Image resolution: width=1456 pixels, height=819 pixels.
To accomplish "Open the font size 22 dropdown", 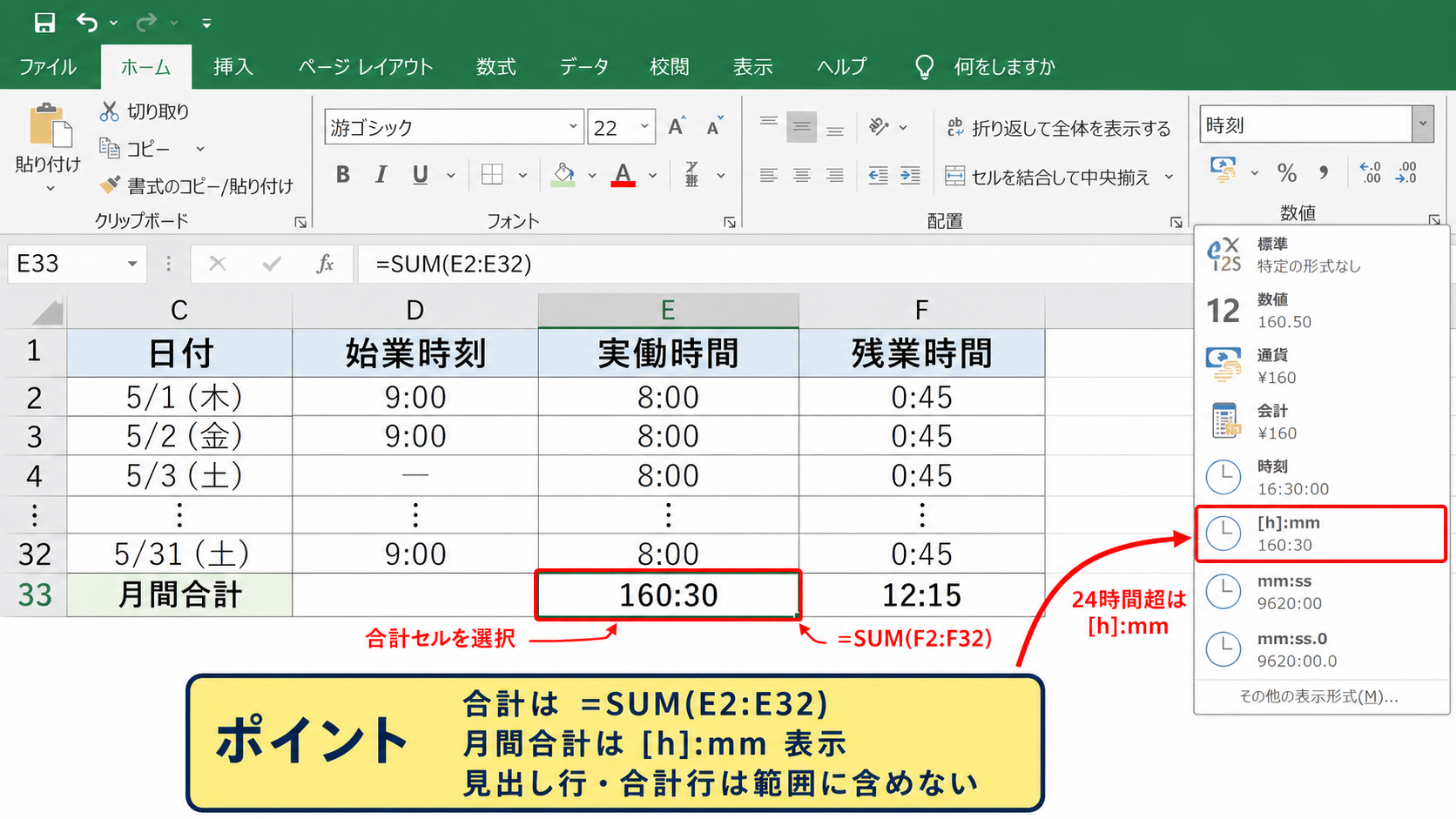I will [644, 127].
